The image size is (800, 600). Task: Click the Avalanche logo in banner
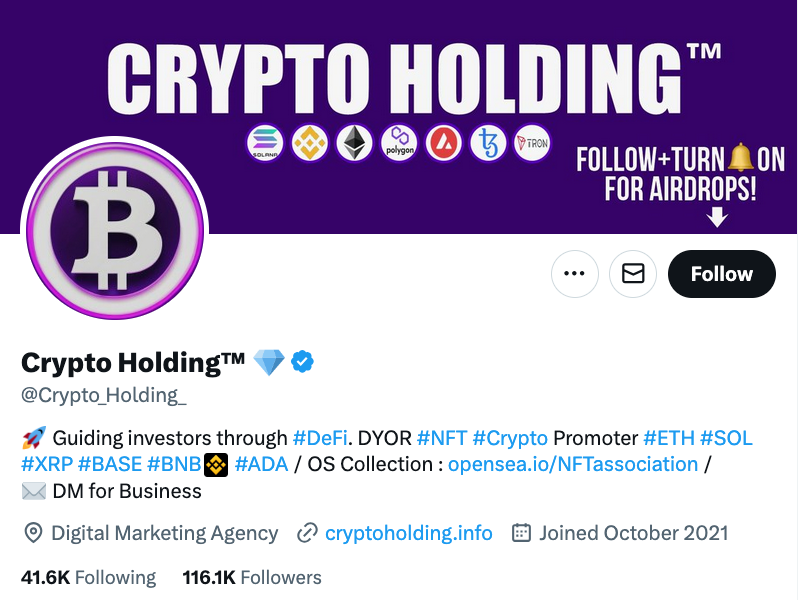[444, 143]
